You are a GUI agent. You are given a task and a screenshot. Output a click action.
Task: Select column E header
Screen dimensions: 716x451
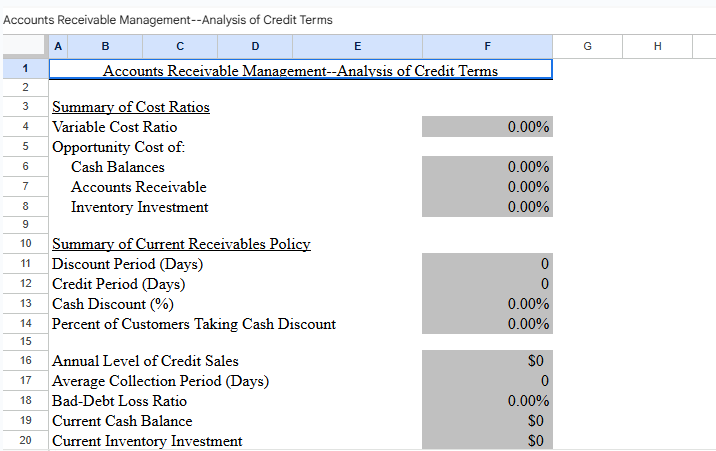pos(357,46)
